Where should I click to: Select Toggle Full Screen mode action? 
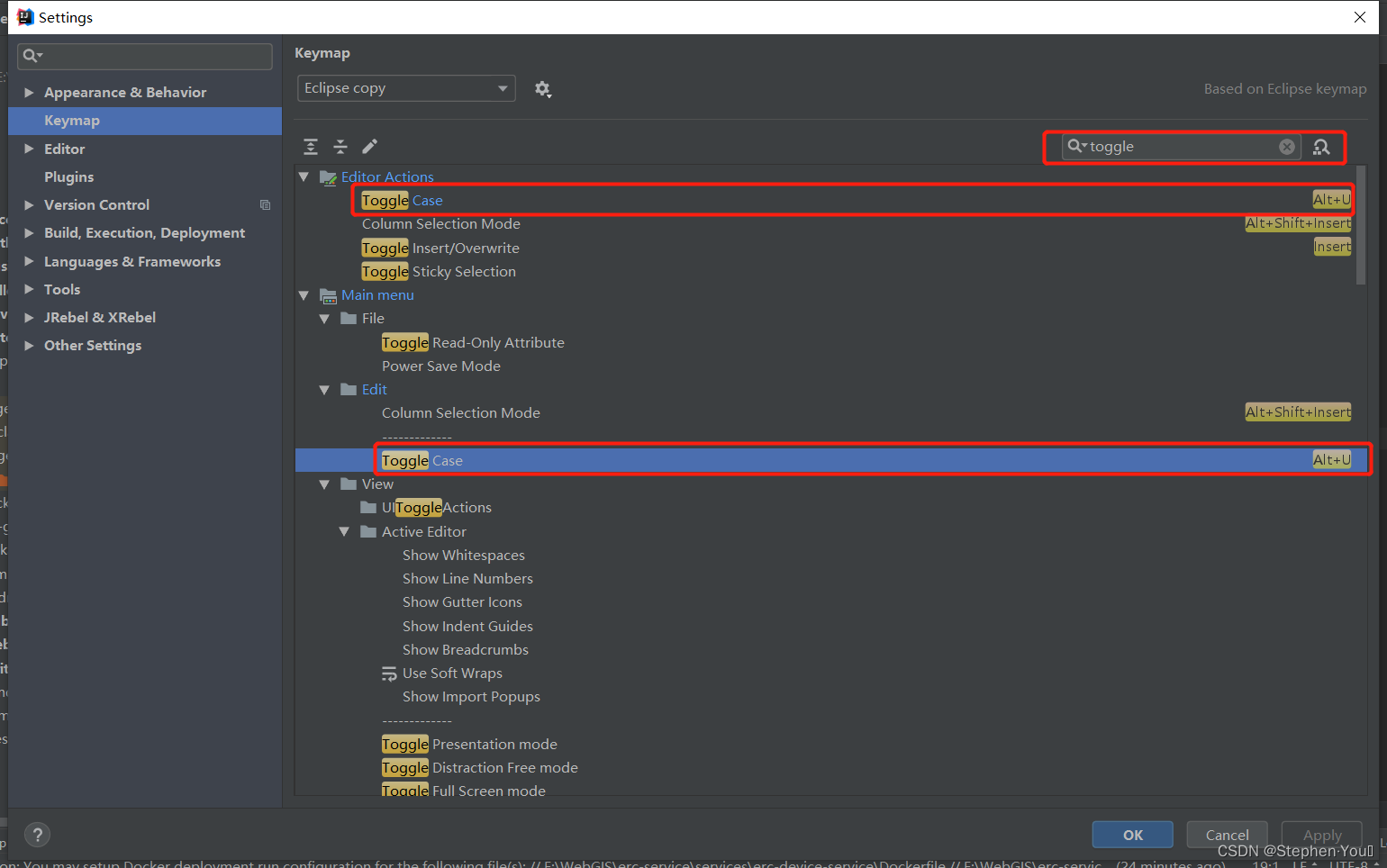[464, 791]
